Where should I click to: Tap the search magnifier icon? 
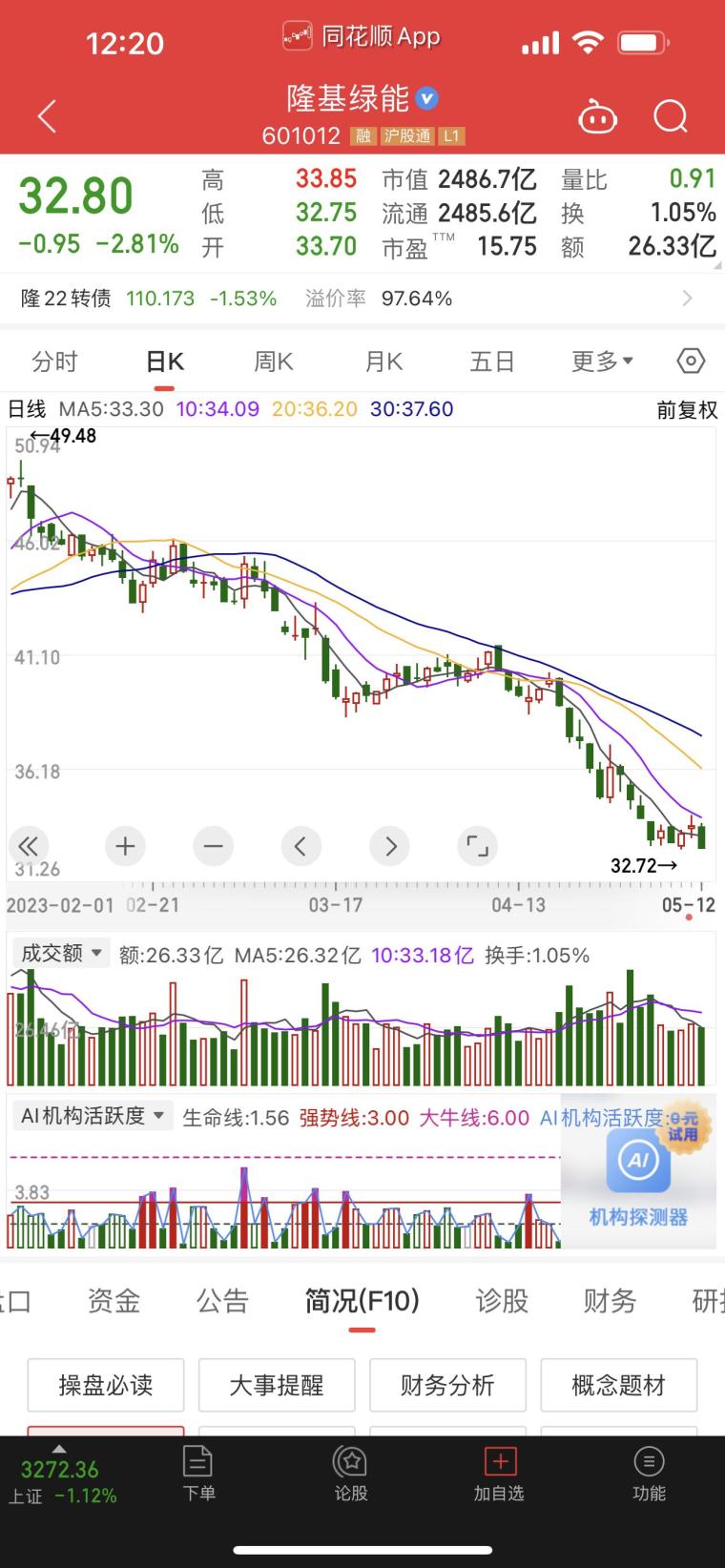670,117
